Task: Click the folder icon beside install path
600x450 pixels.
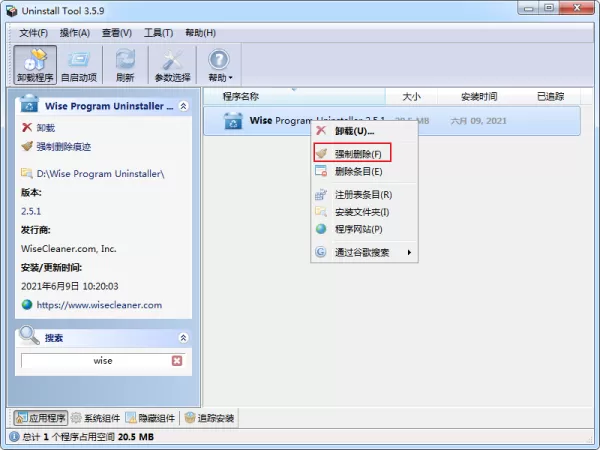Action: coord(27,173)
